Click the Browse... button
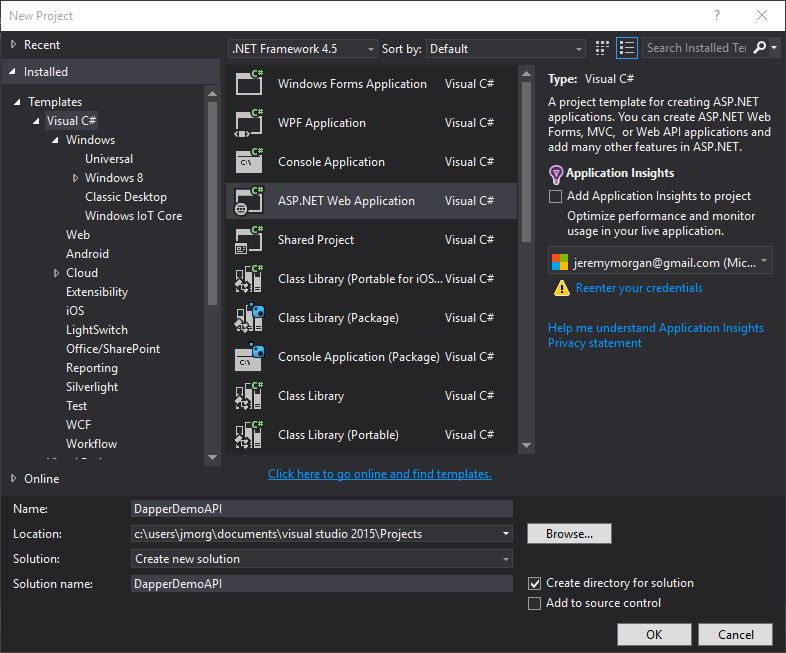The image size is (786, 653). pyautogui.click(x=569, y=534)
